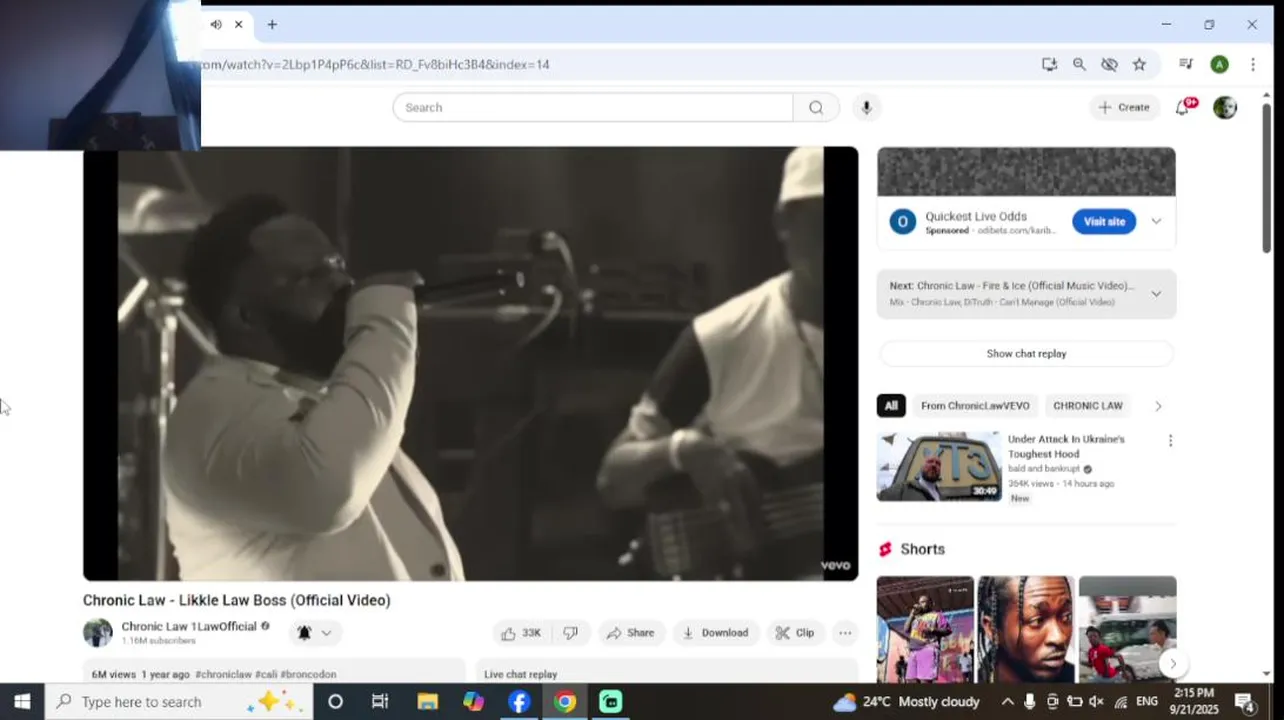
Task: Open Chrome media controls icon
Action: (x=1186, y=64)
